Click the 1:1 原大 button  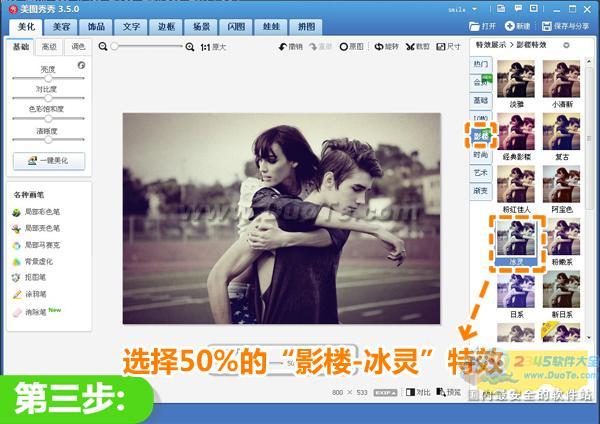(213, 47)
